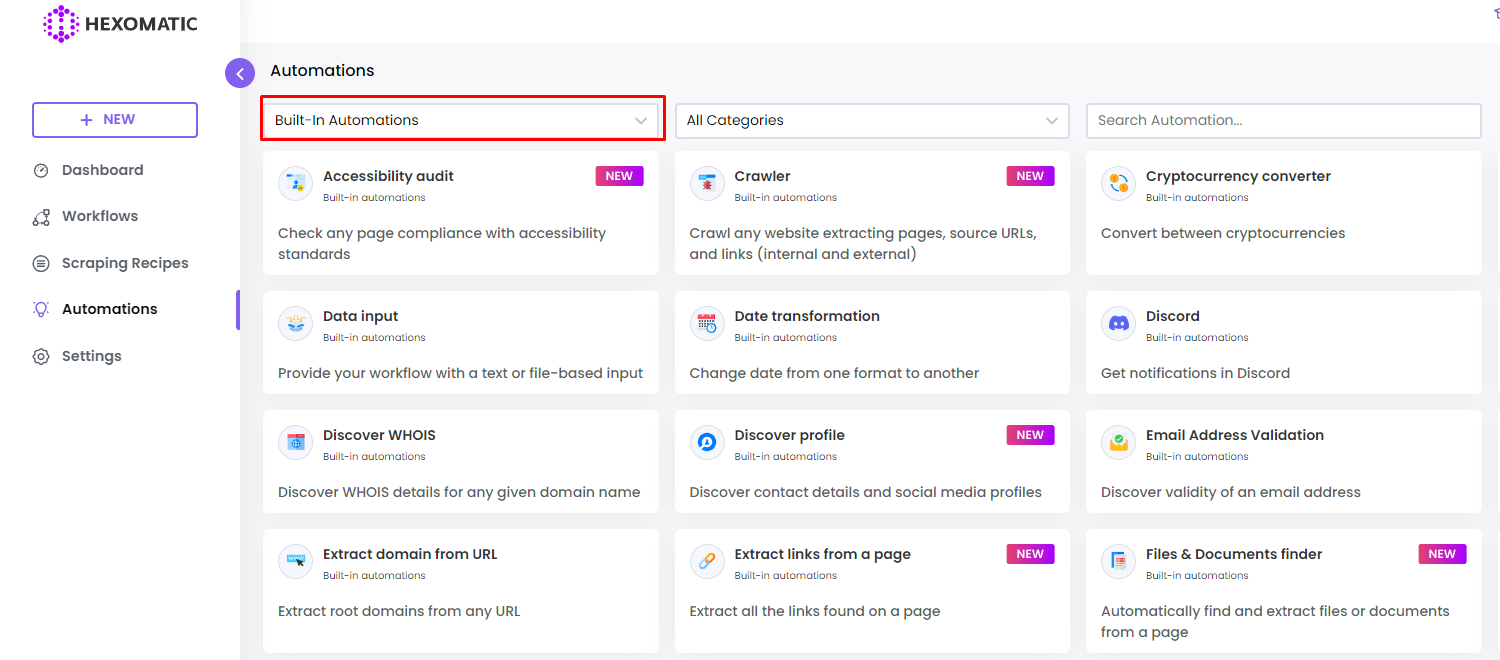The image size is (1500, 660).
Task: Click the Settings gear icon
Action: point(41,356)
